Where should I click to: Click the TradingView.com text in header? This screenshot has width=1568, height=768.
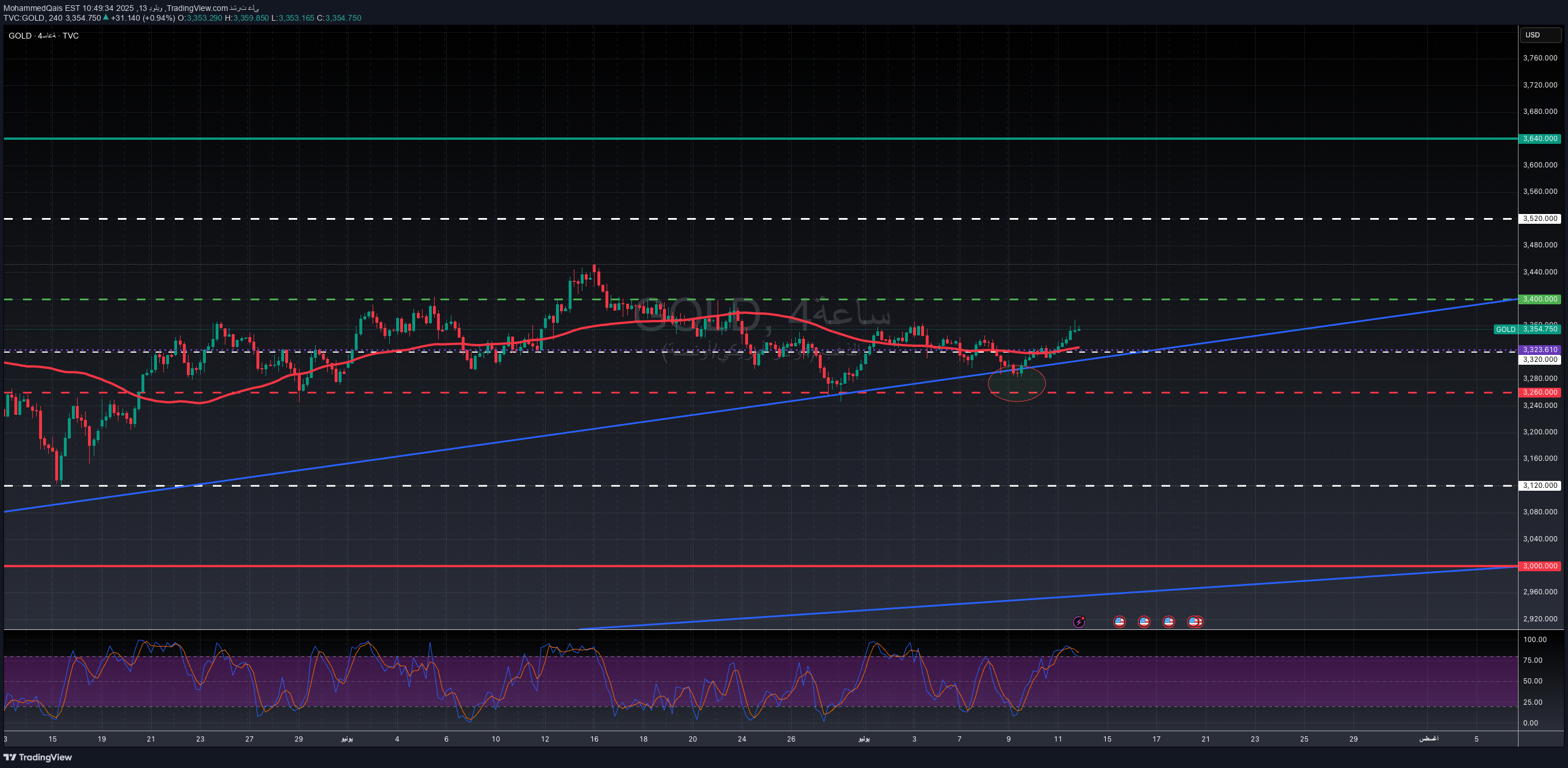[x=197, y=8]
